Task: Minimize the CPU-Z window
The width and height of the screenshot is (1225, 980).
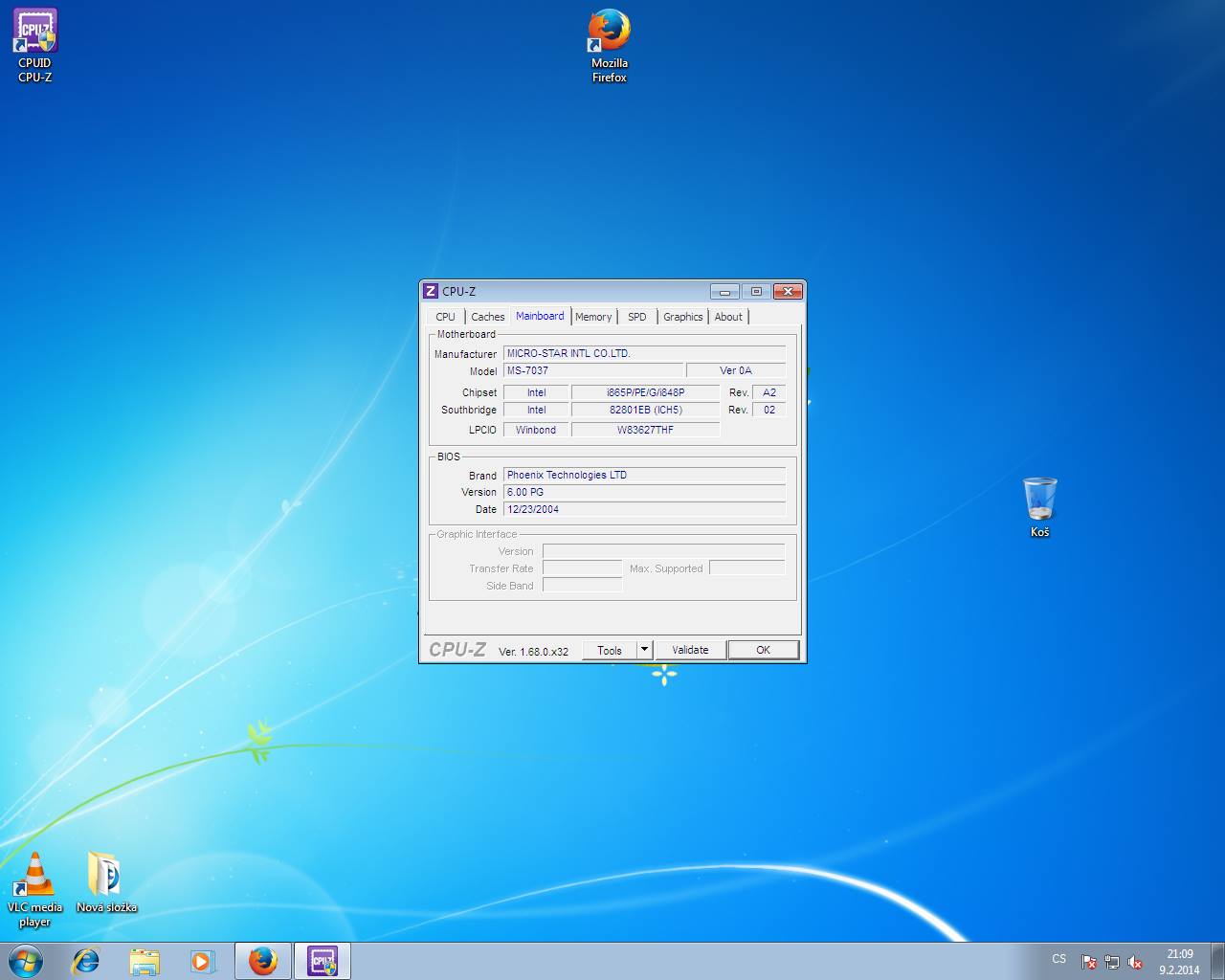Action: (x=724, y=292)
